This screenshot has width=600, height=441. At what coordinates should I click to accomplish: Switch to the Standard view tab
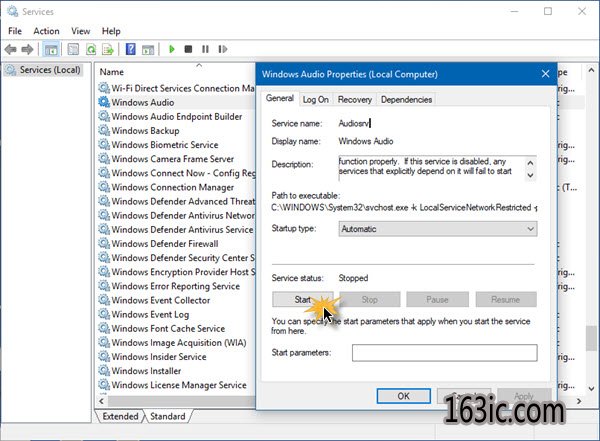(168, 416)
